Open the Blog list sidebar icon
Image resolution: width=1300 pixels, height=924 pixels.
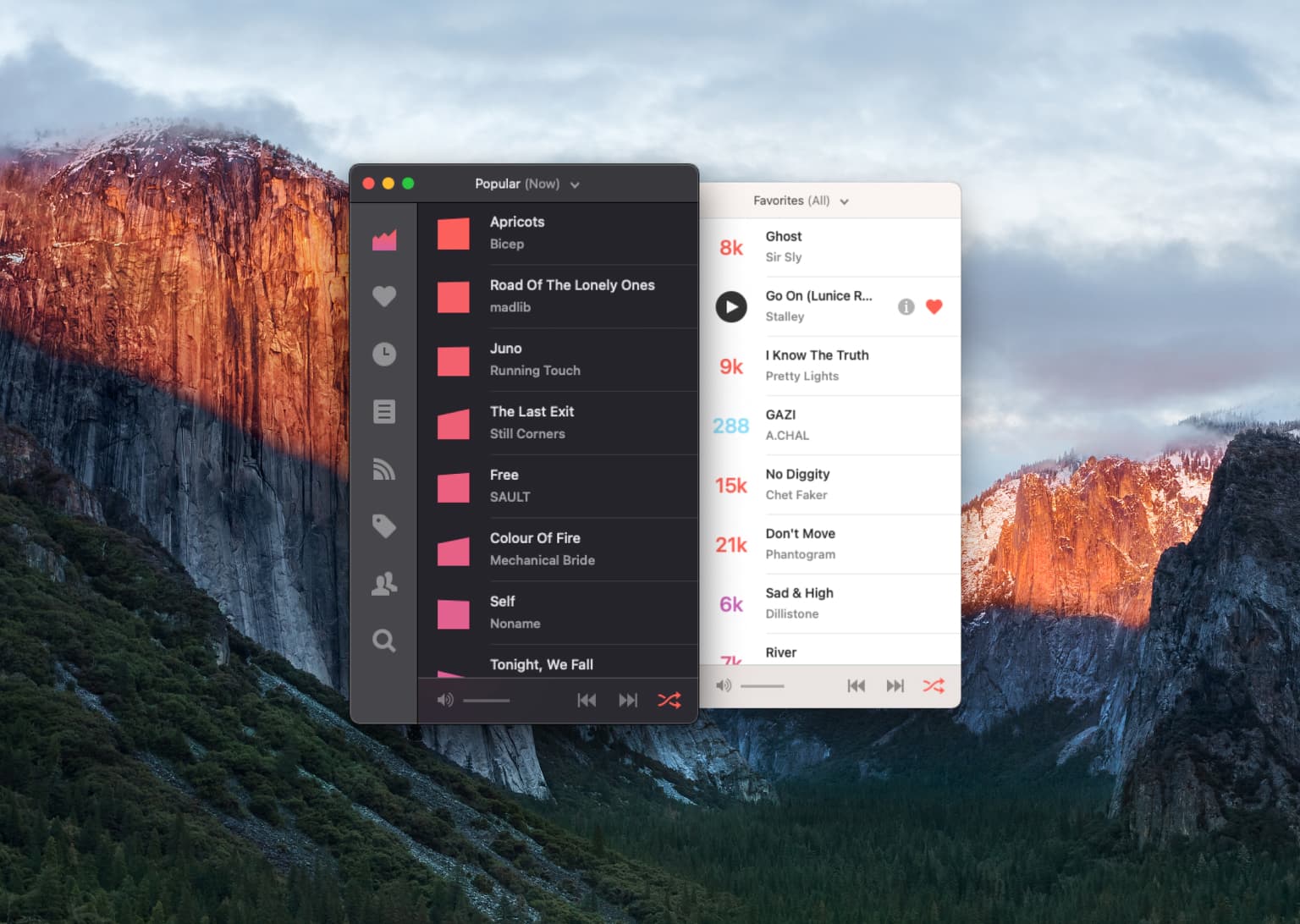pyautogui.click(x=384, y=411)
